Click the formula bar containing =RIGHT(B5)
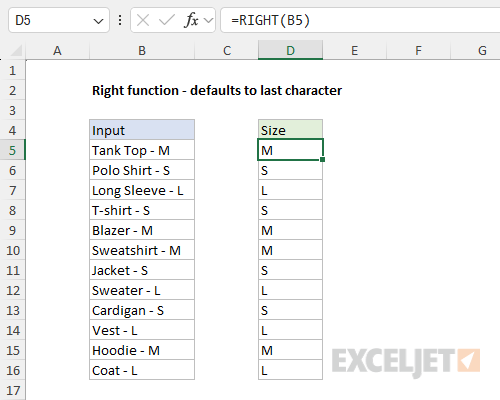This screenshot has width=500, height=400. (360, 21)
